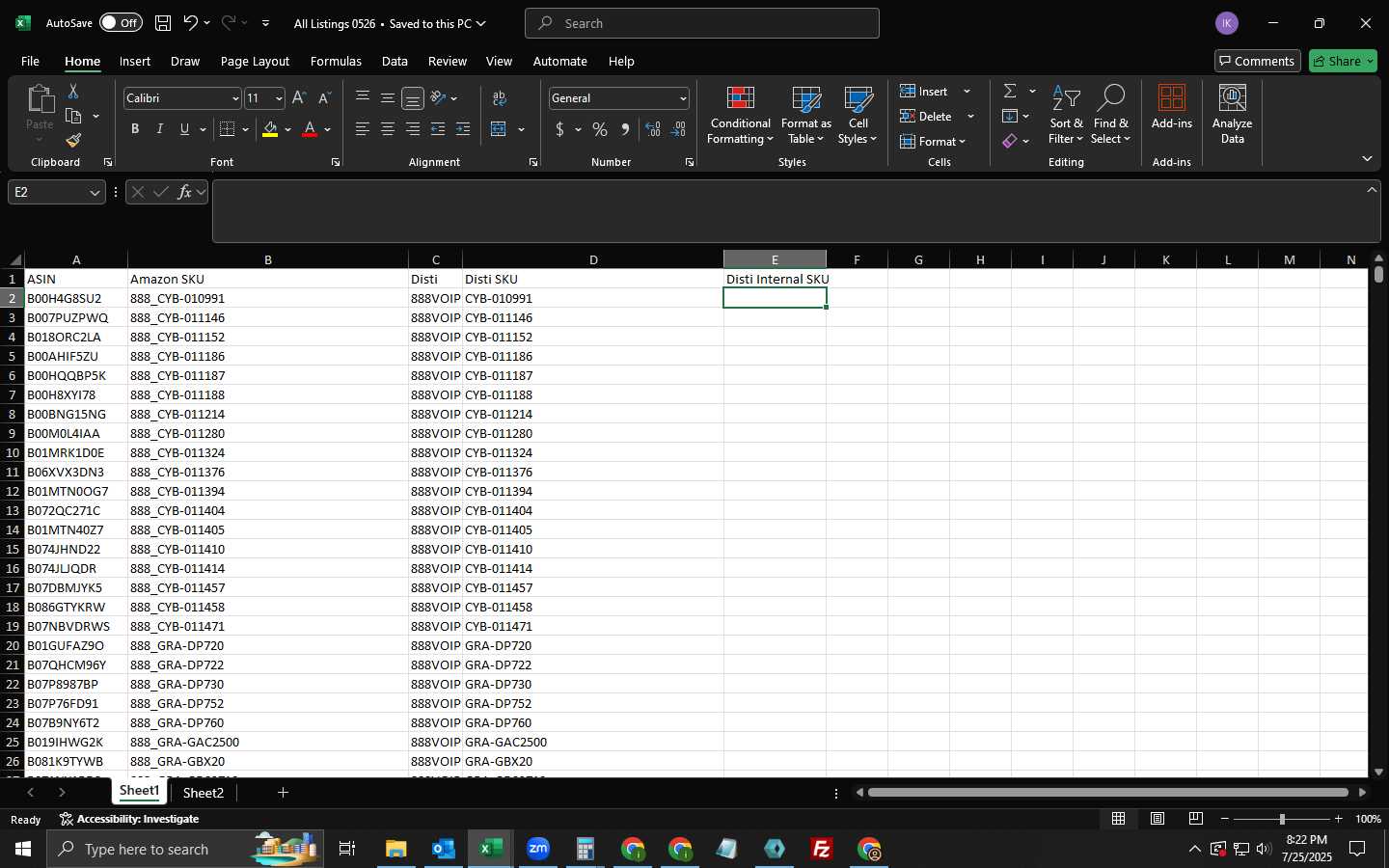Click the Clear eraser icon

(1010, 141)
